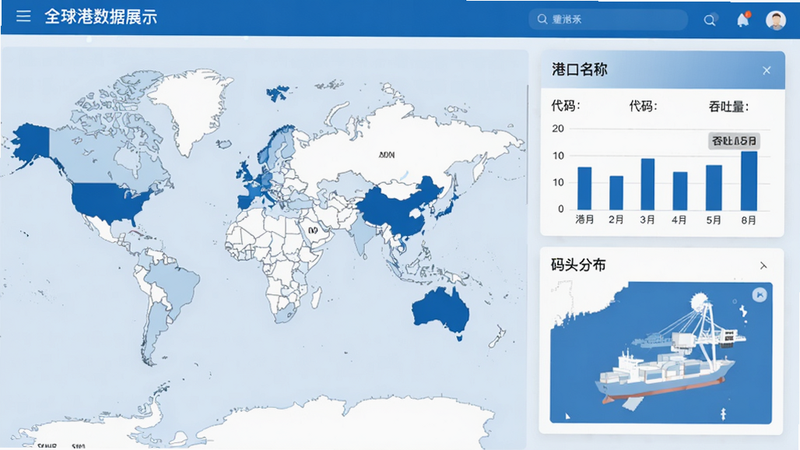Click the chart tooltip label above 8月

[734, 141]
